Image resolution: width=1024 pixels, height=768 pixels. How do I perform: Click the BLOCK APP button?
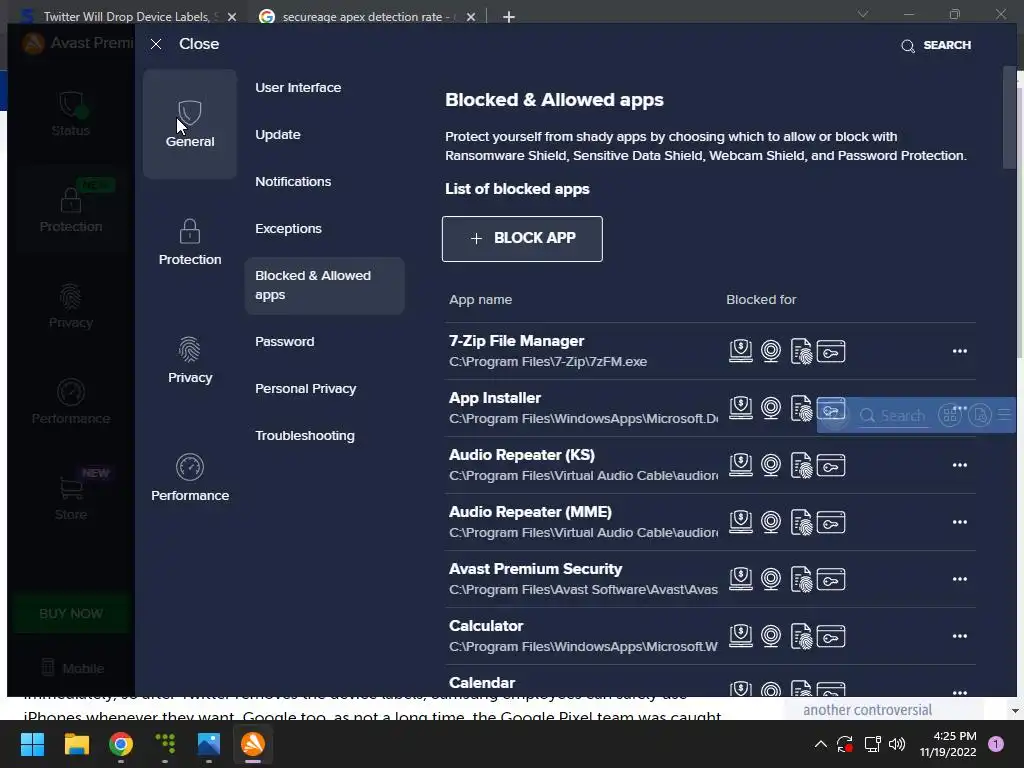(x=522, y=238)
